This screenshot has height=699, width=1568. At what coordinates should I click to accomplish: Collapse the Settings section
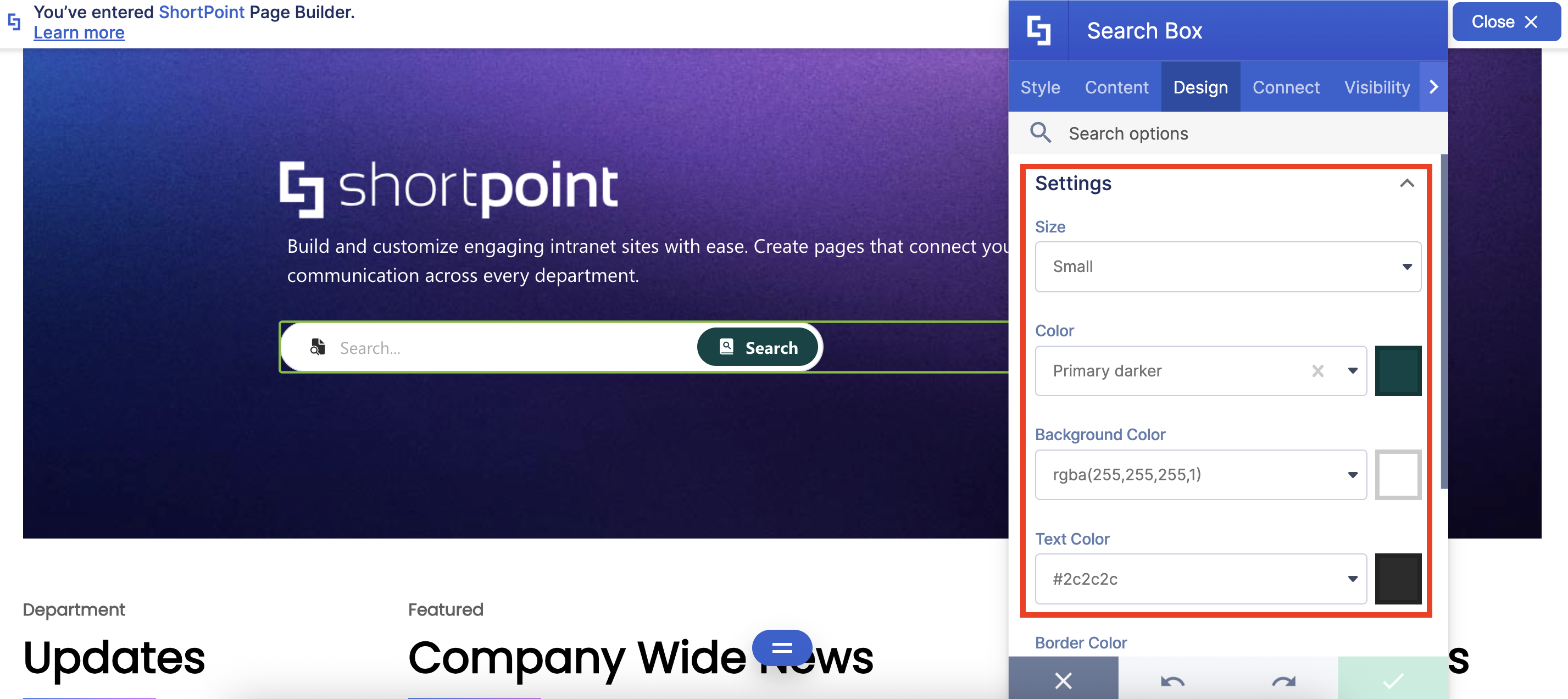[1406, 184]
